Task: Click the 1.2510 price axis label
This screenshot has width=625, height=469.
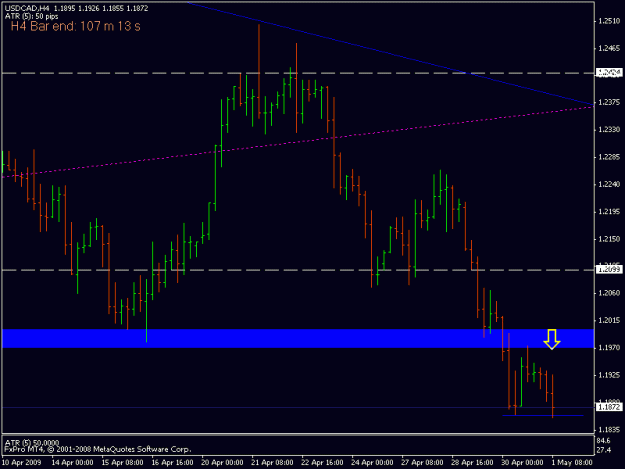Action: coord(609,21)
